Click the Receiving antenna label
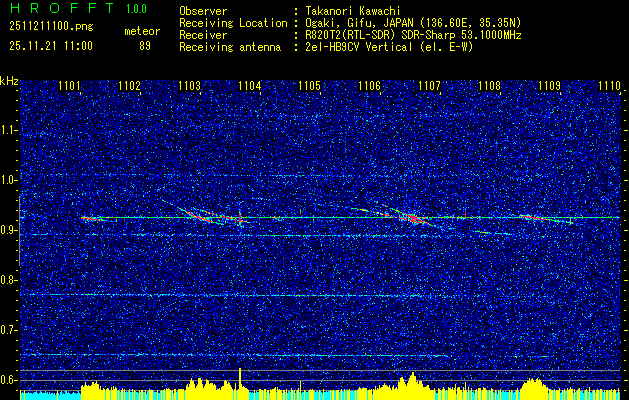Screen dimensions: 629x400 [x=230, y=47]
